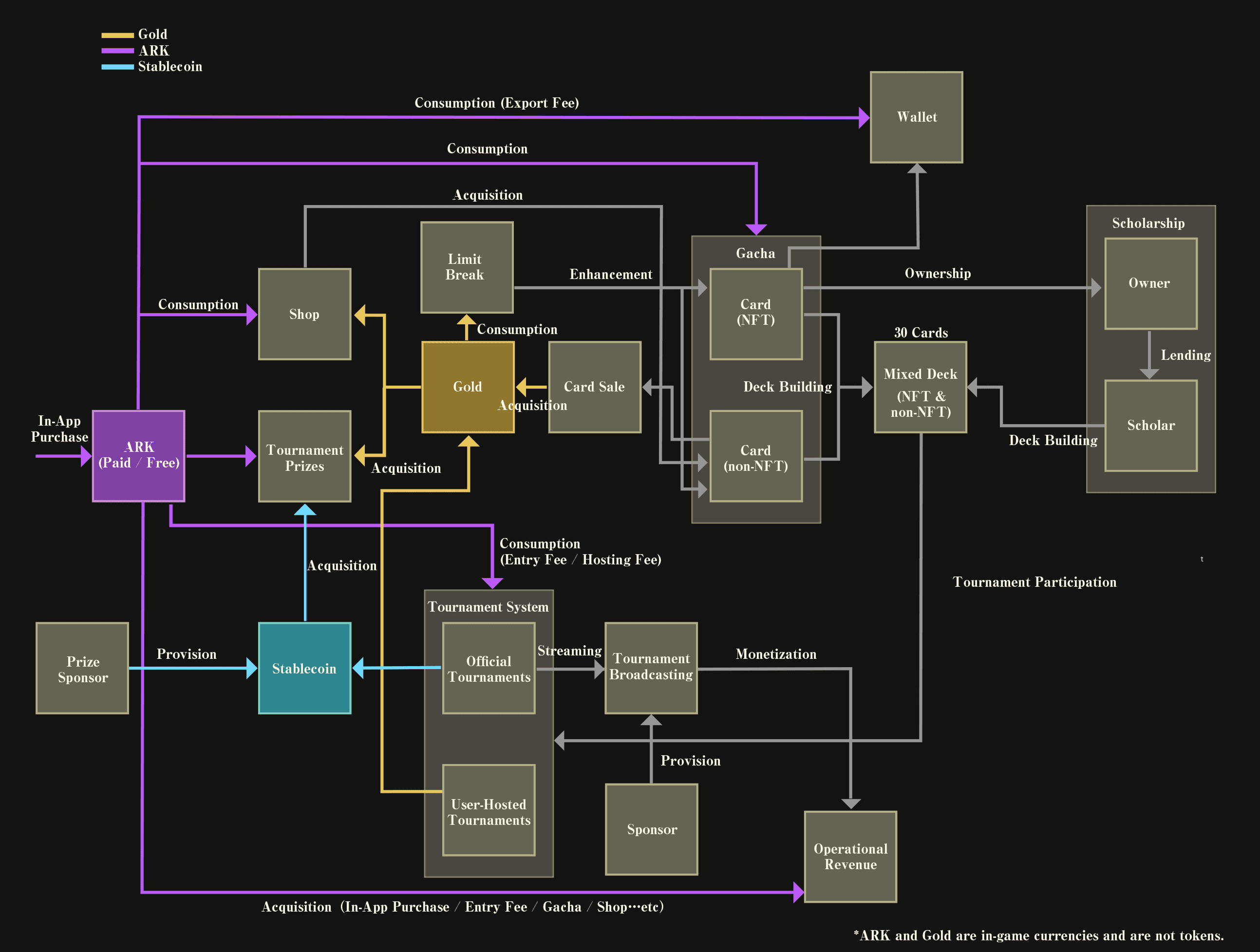The height and width of the screenshot is (952, 1260).
Task: Select the Prize Sponsor box
Action: click(83, 668)
